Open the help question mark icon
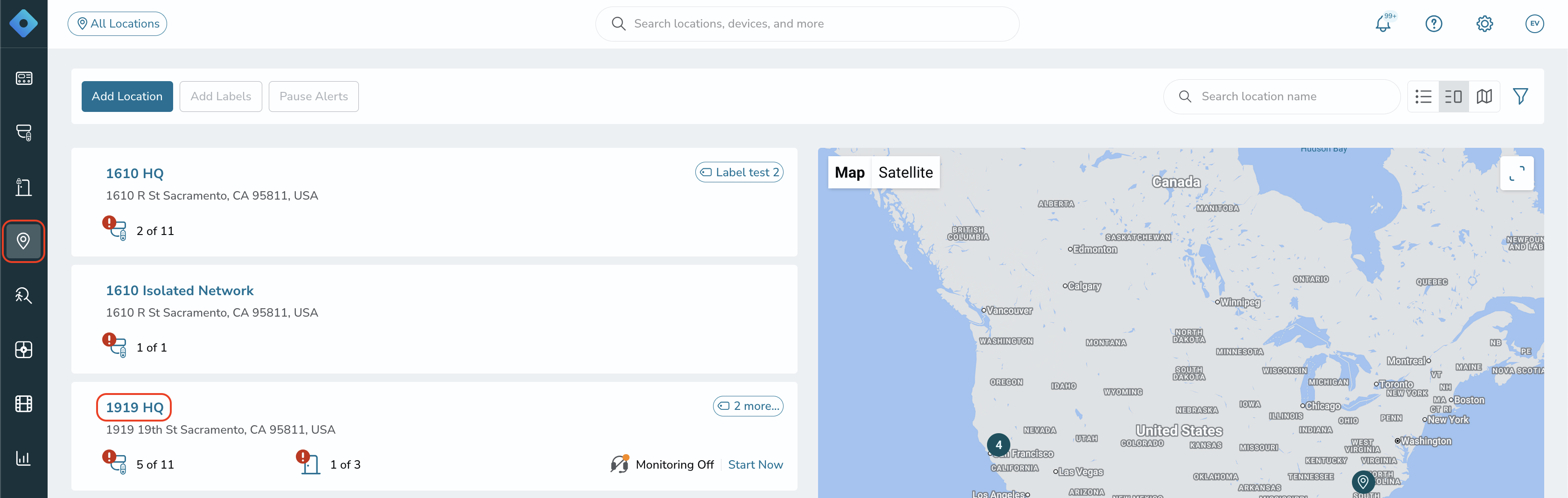Screen dimensions: 1568x498 click(1434, 24)
